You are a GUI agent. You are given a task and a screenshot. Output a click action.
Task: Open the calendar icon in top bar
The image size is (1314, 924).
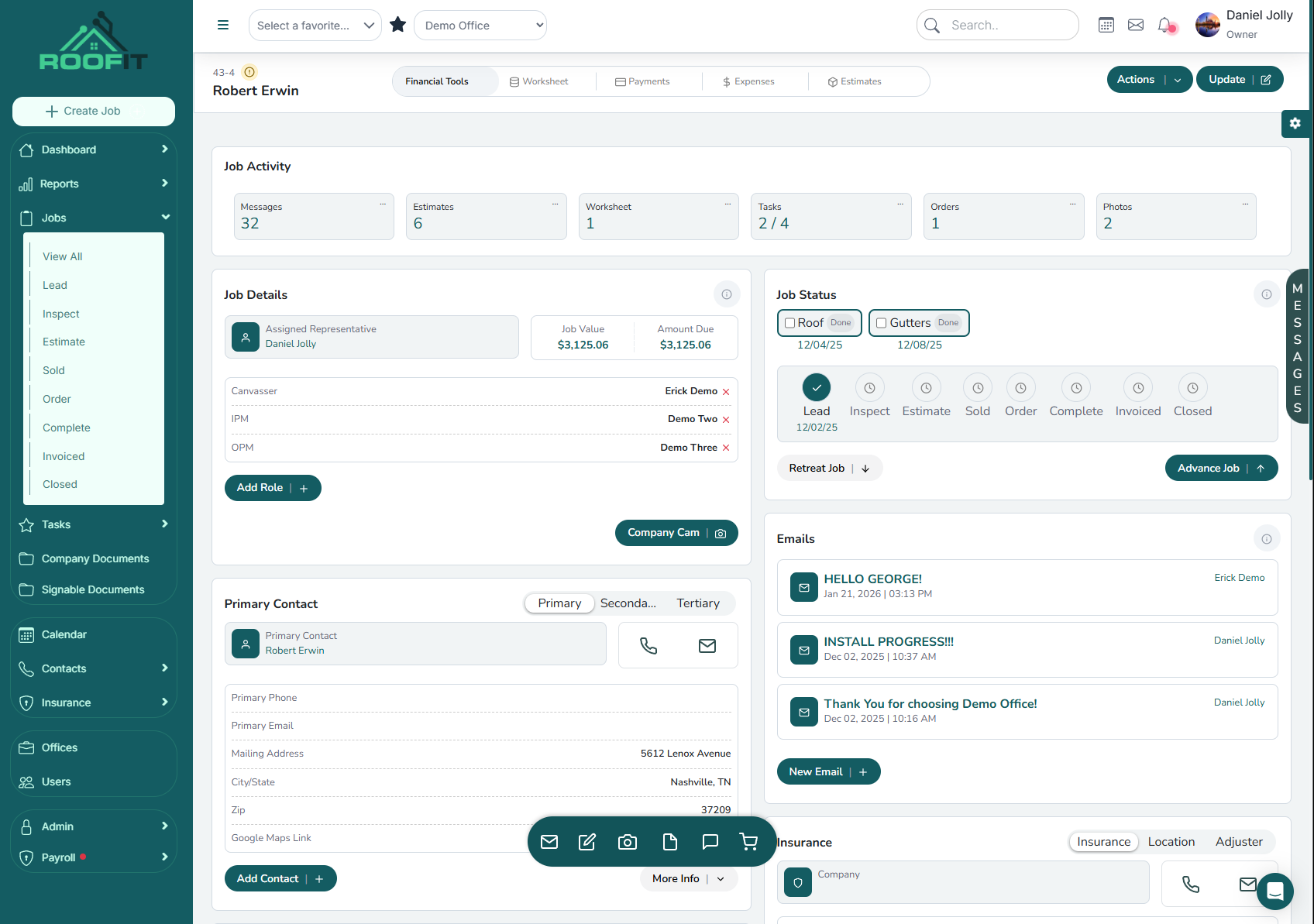[x=1106, y=26]
